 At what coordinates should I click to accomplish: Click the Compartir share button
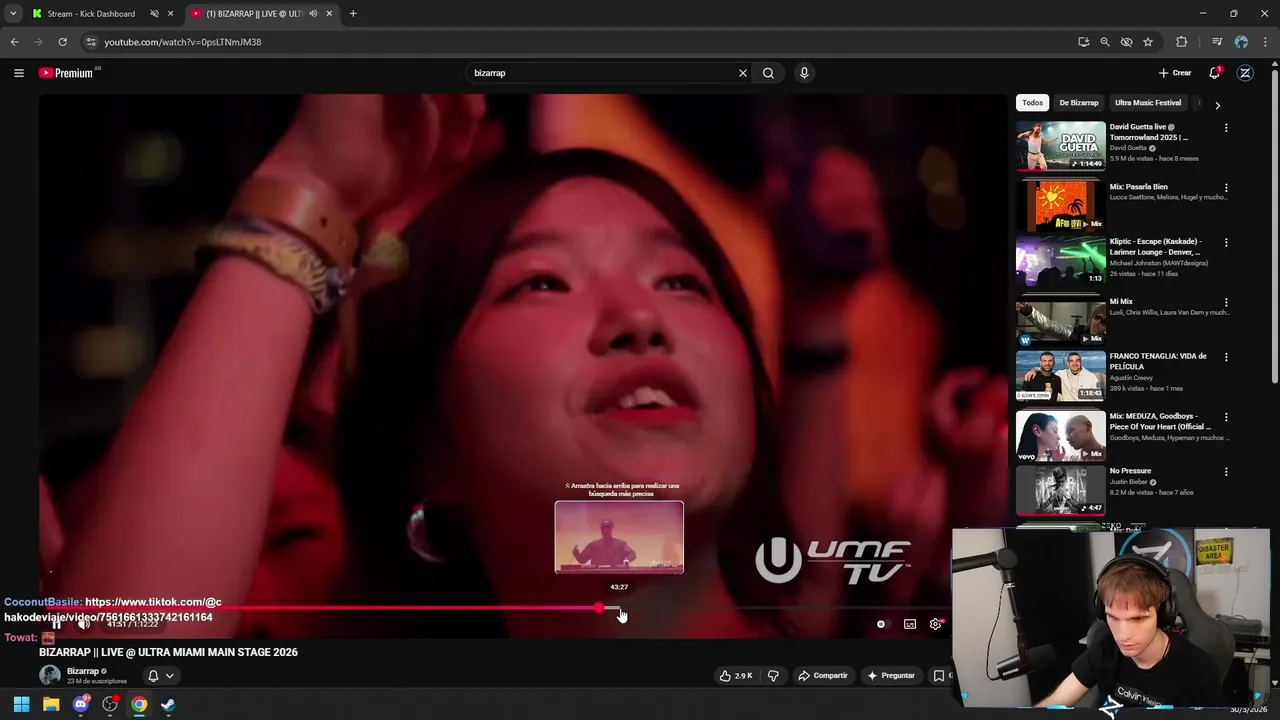point(822,676)
